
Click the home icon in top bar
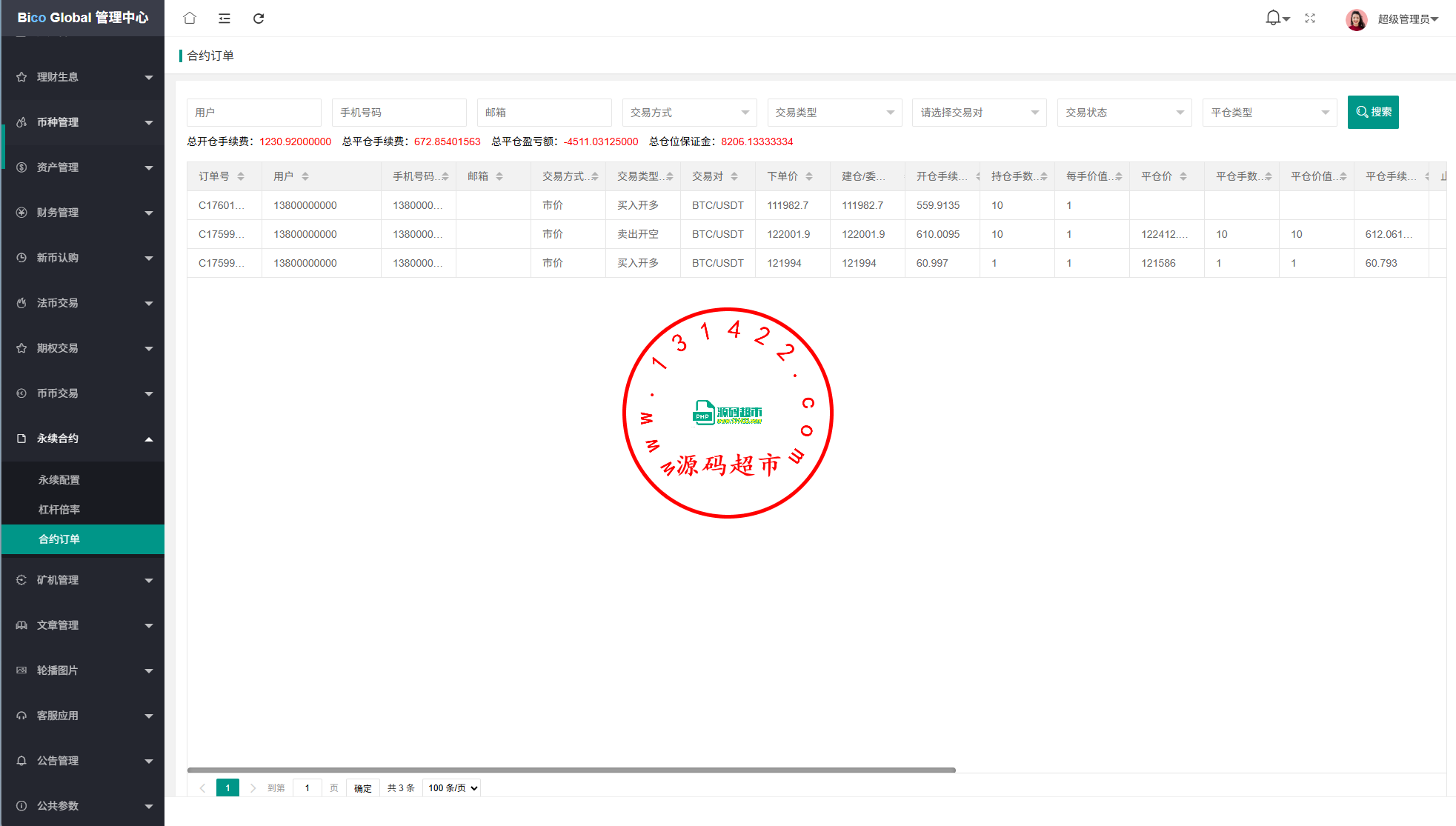click(190, 19)
